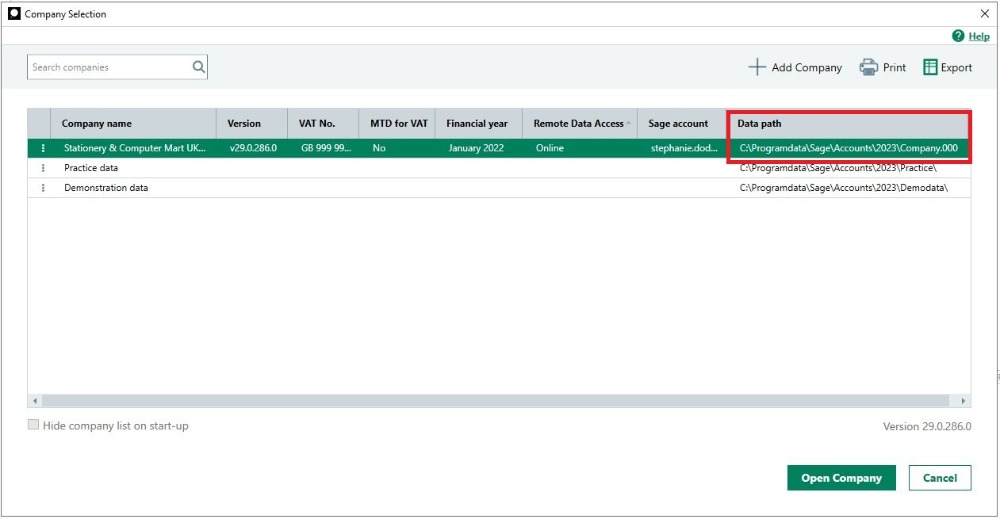
Task: Click the horizontal scrollbar track
Action: pyautogui.click(x=500, y=401)
